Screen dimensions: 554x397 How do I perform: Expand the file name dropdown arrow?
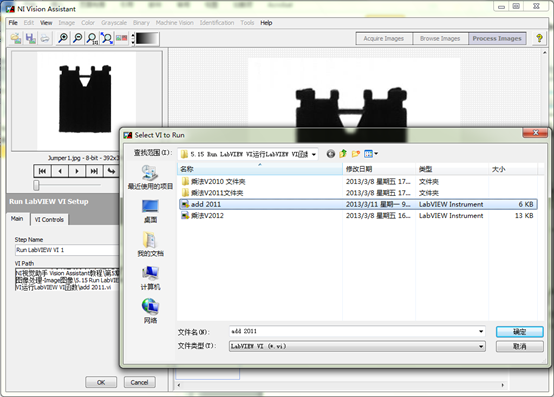pyautogui.click(x=481, y=331)
